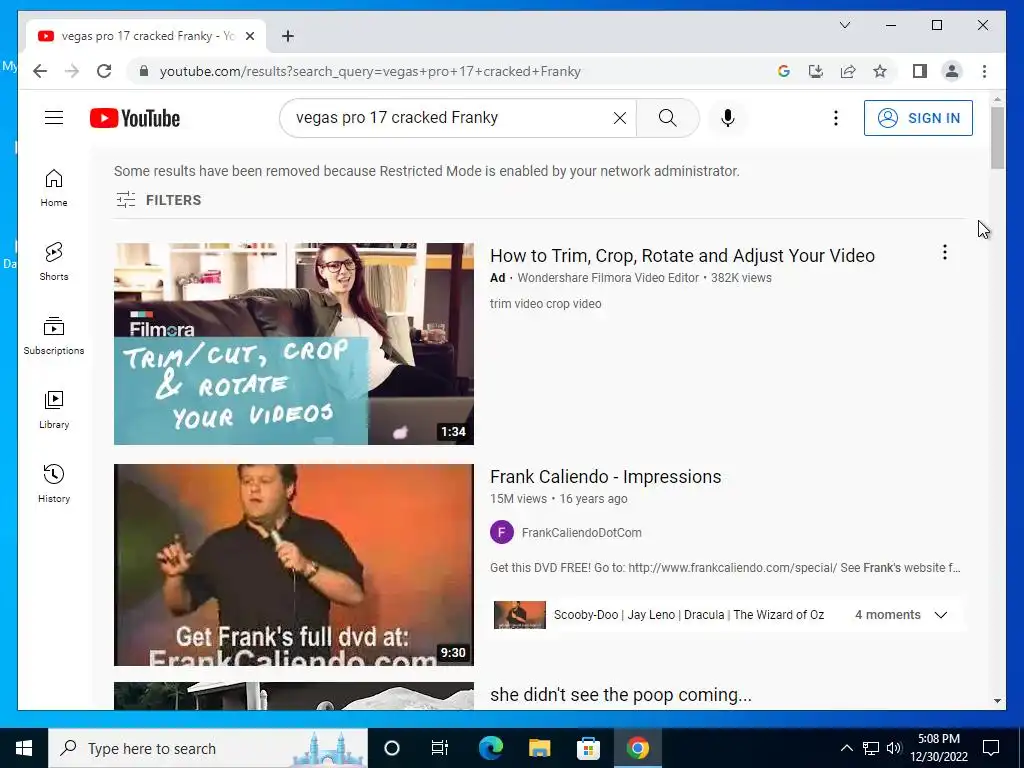Image resolution: width=1024 pixels, height=768 pixels.
Task: Clear the search query with the X icon
Action: point(620,118)
